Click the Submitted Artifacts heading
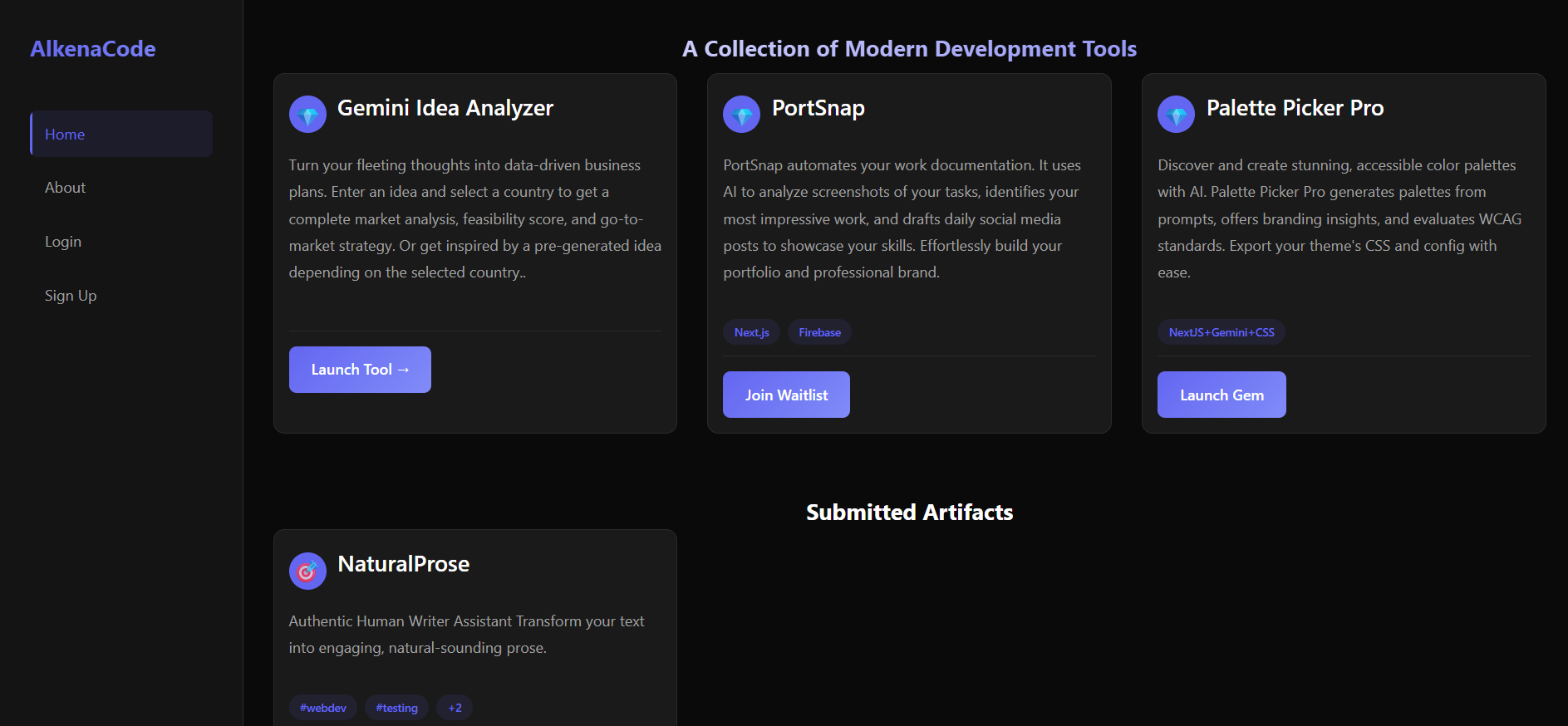Viewport: 1568px width, 726px height. point(908,512)
